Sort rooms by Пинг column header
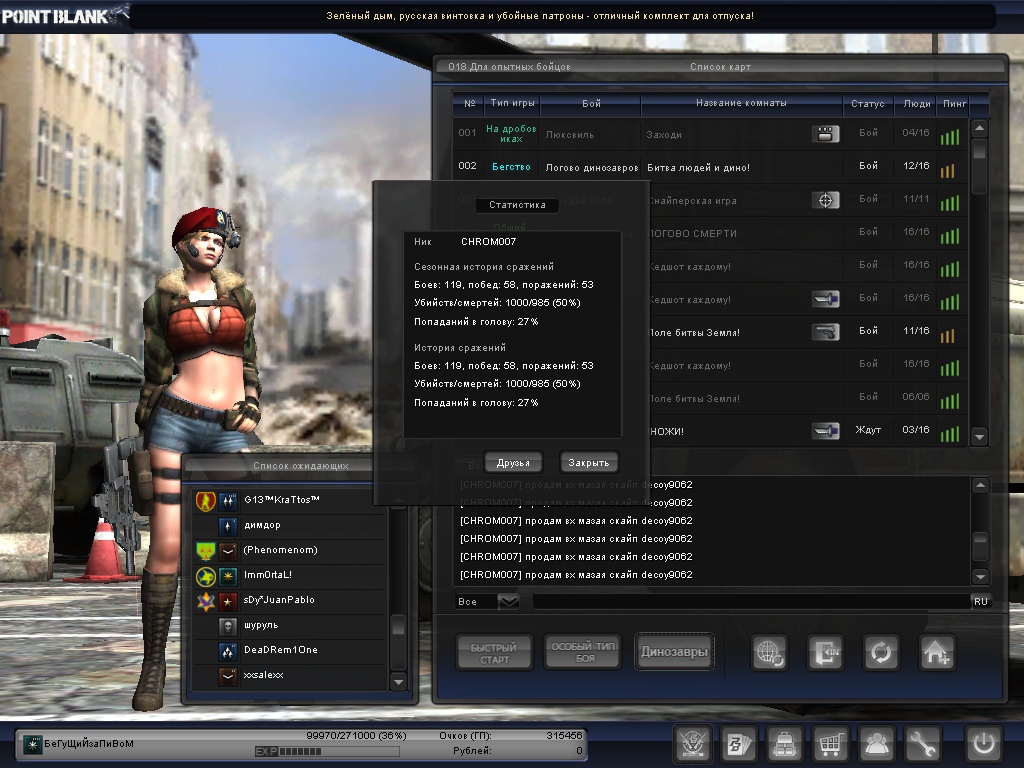Screen dimensions: 1024x768 tap(951, 103)
